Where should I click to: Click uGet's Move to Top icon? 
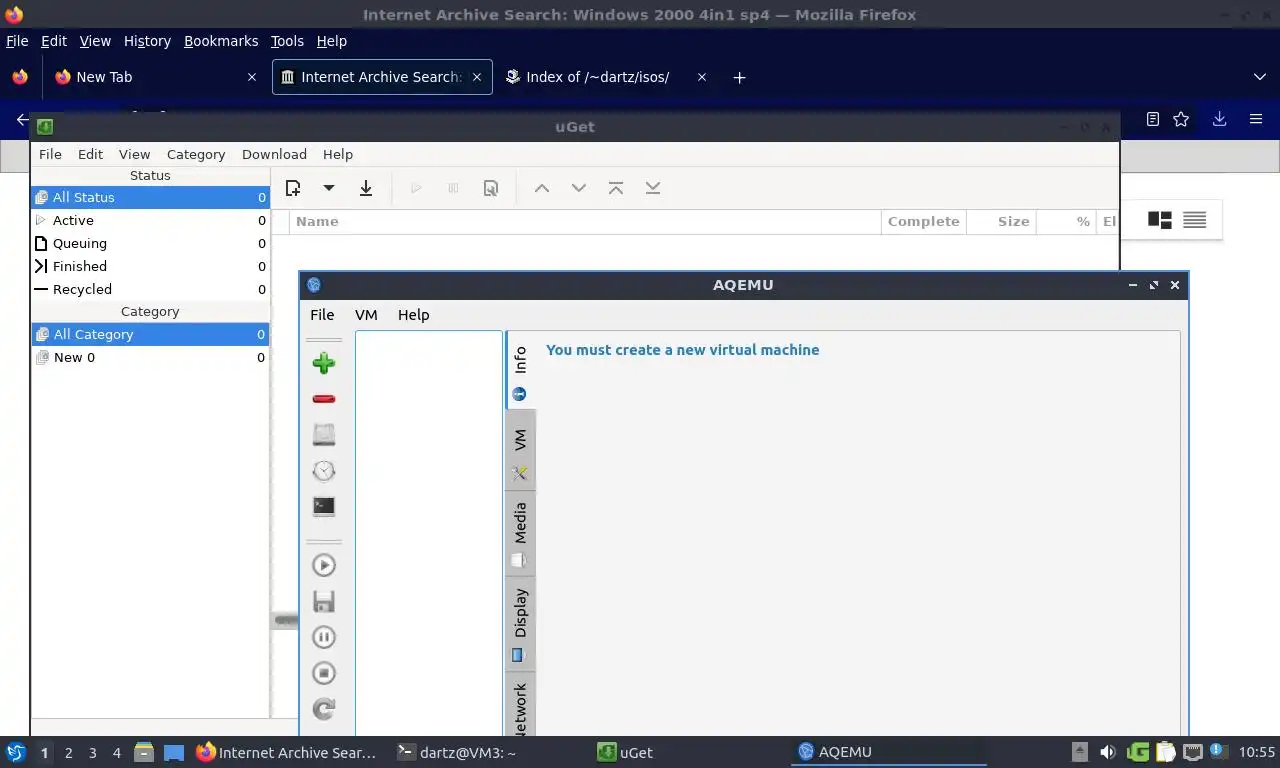(615, 188)
